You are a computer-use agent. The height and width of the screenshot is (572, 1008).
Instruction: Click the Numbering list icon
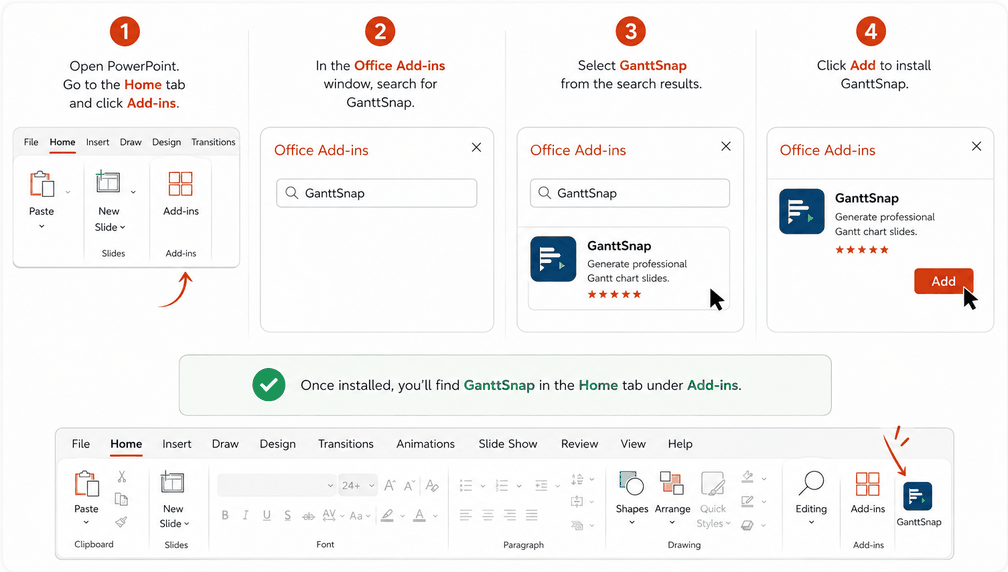pos(502,485)
